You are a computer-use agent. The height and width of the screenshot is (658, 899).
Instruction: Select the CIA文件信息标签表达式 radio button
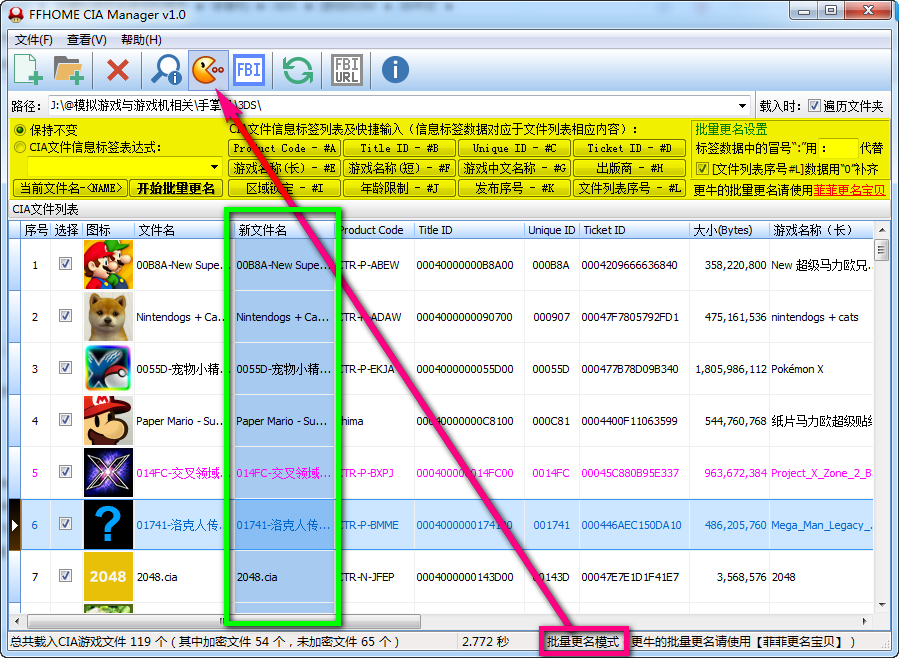[20, 147]
